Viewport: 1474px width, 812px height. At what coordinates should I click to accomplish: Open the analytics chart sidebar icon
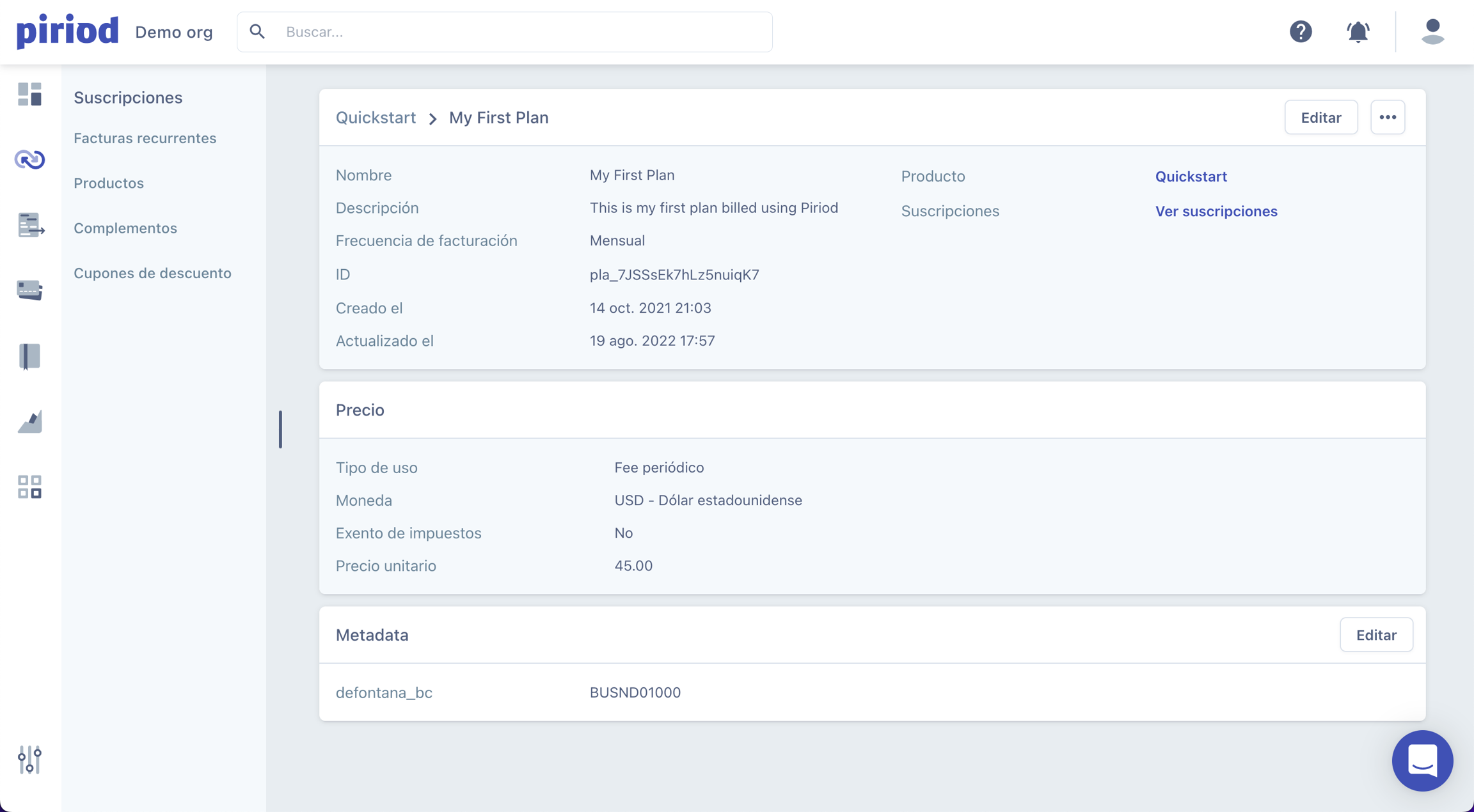[x=29, y=421]
